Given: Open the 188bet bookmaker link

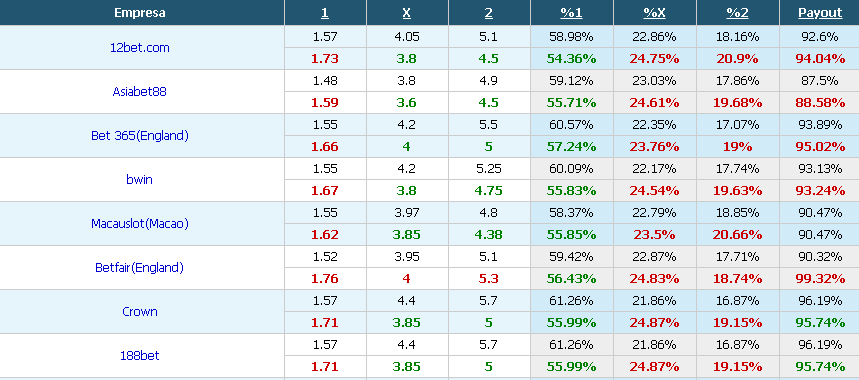Looking at the screenshot, I should 139,355.
